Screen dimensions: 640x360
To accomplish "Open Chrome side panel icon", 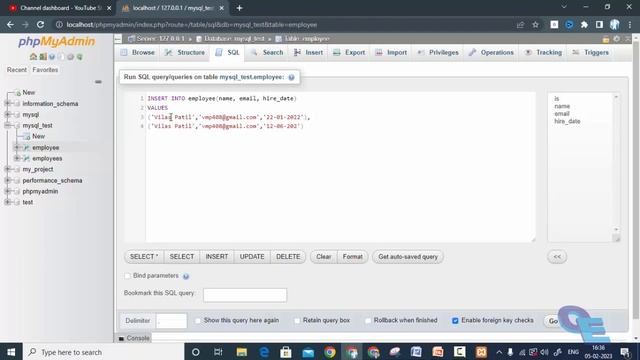I will [x=599, y=25].
